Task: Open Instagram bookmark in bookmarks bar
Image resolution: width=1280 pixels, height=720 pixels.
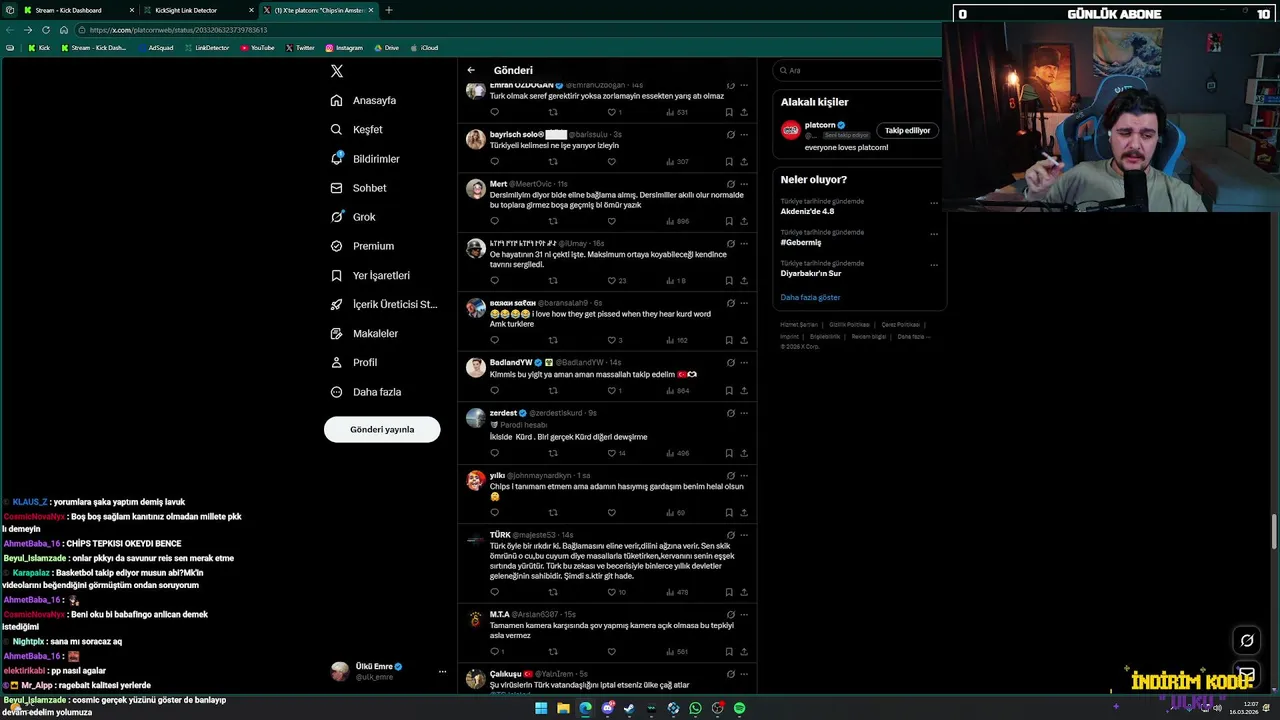Action: [x=344, y=48]
